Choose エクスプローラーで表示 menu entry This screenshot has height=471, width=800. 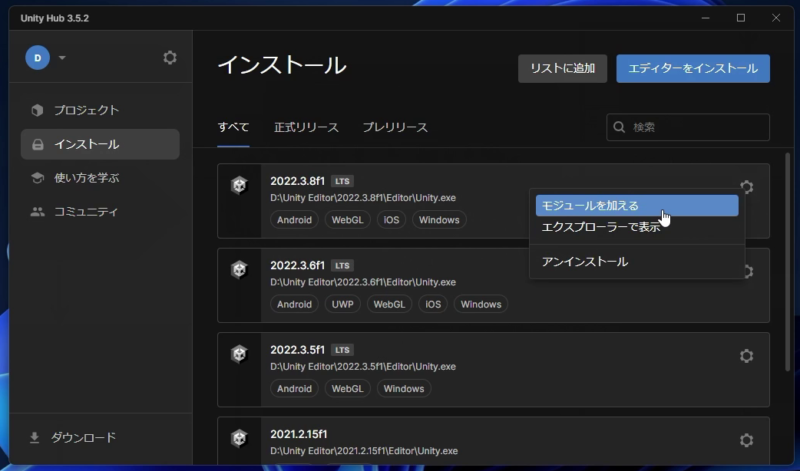[600, 227]
